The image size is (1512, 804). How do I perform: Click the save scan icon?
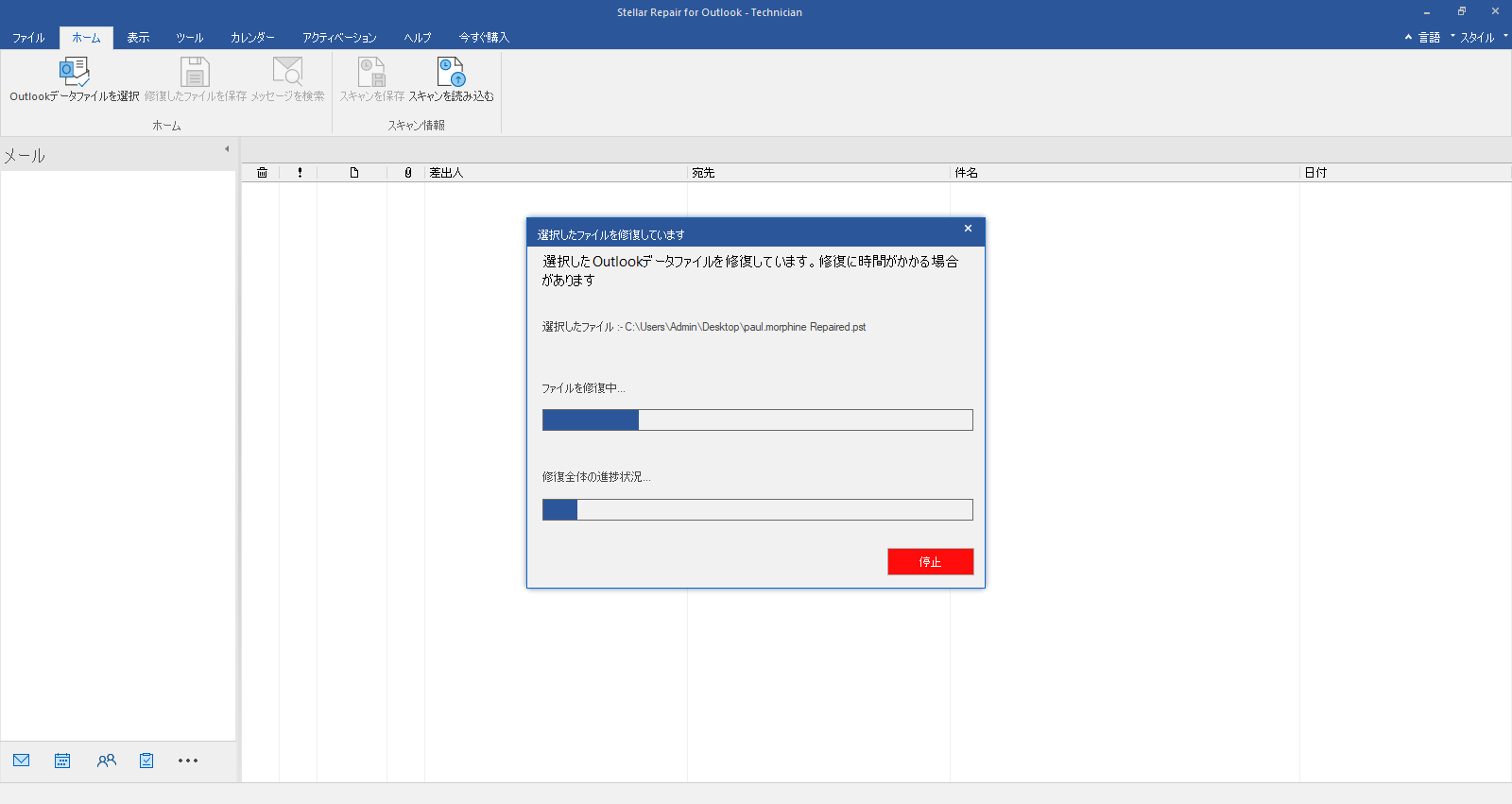pyautogui.click(x=371, y=72)
